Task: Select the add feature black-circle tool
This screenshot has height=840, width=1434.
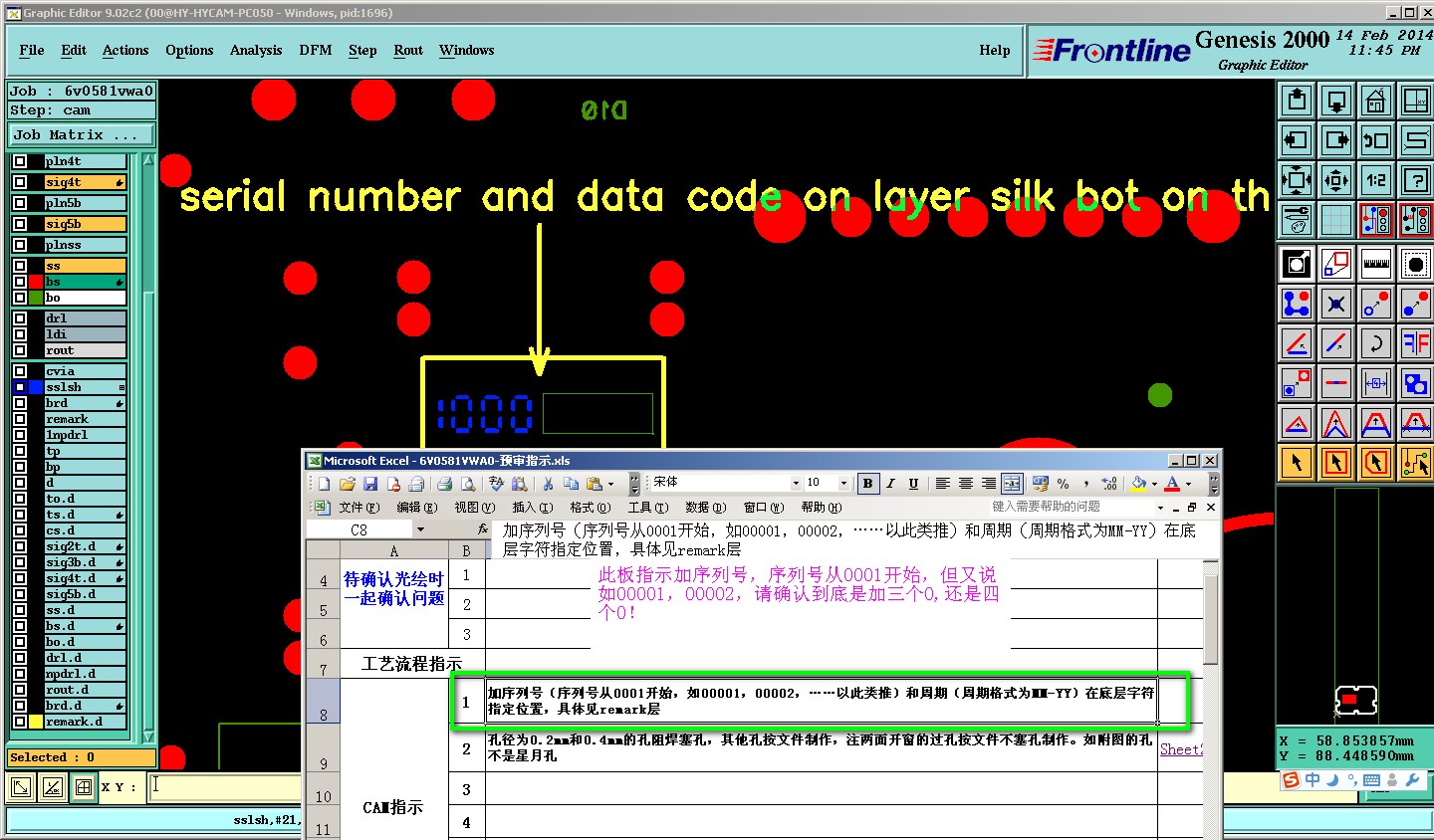Action: click(x=1416, y=264)
